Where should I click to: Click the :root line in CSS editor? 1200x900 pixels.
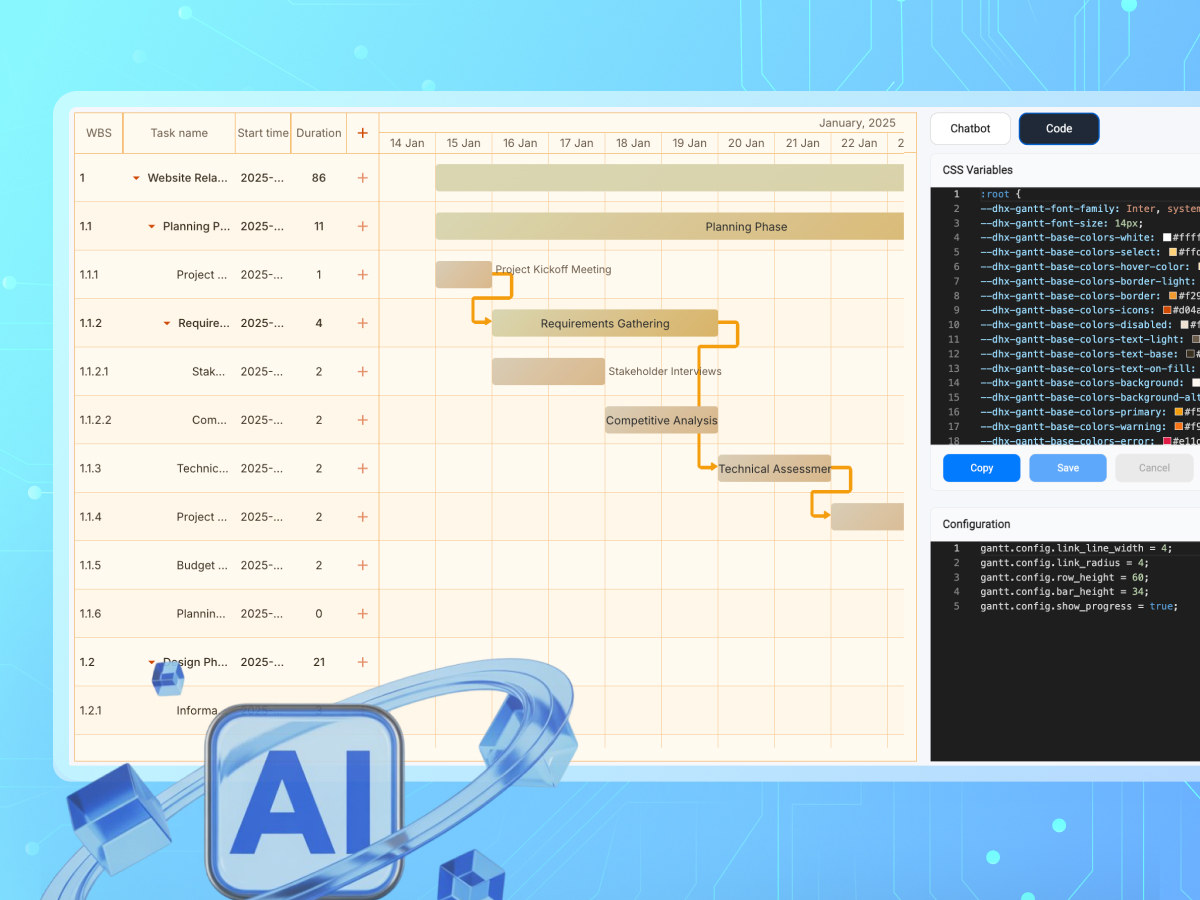click(x=1000, y=194)
